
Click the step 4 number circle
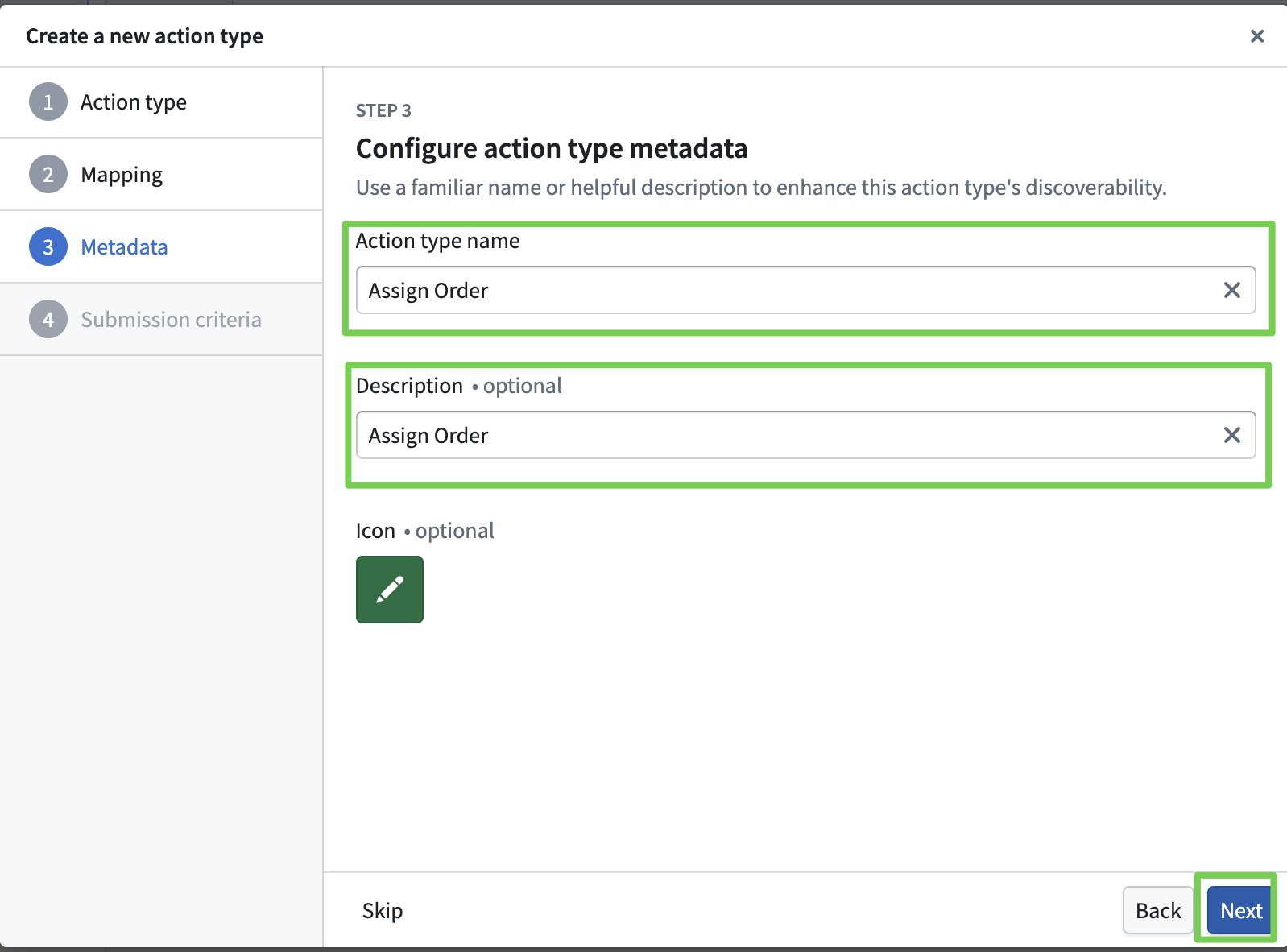click(48, 320)
